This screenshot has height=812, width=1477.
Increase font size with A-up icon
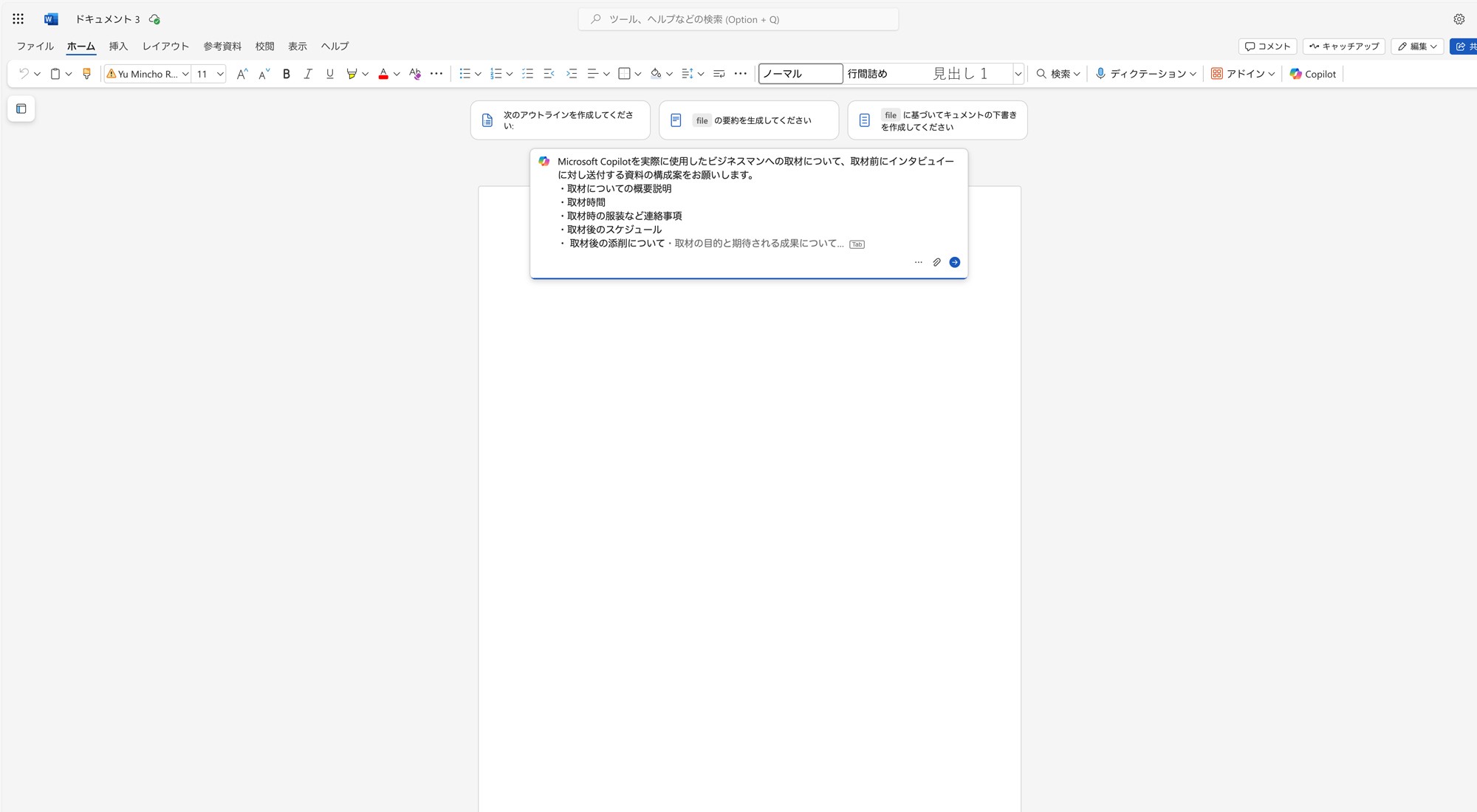pyautogui.click(x=241, y=74)
